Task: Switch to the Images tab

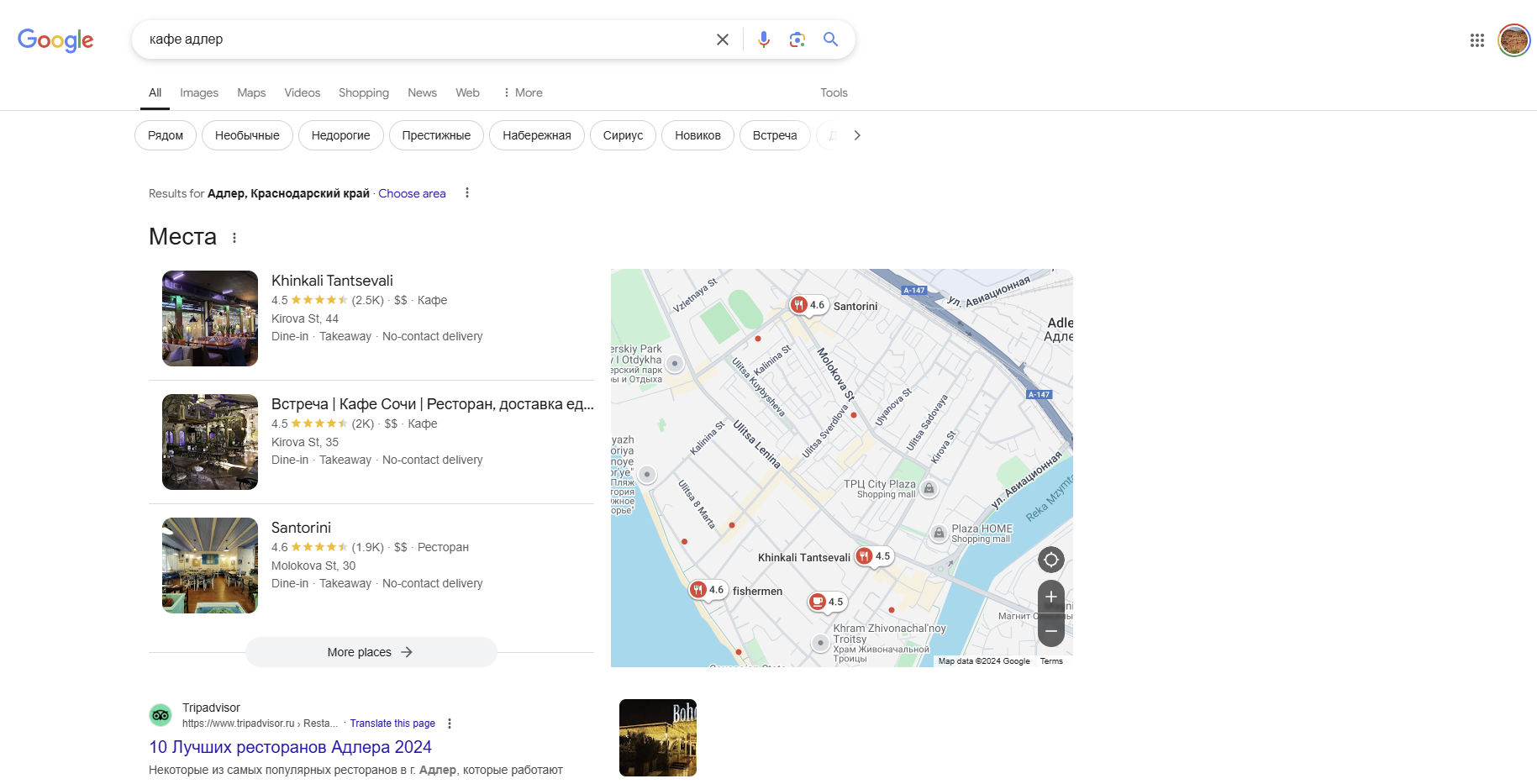Action: click(x=199, y=92)
